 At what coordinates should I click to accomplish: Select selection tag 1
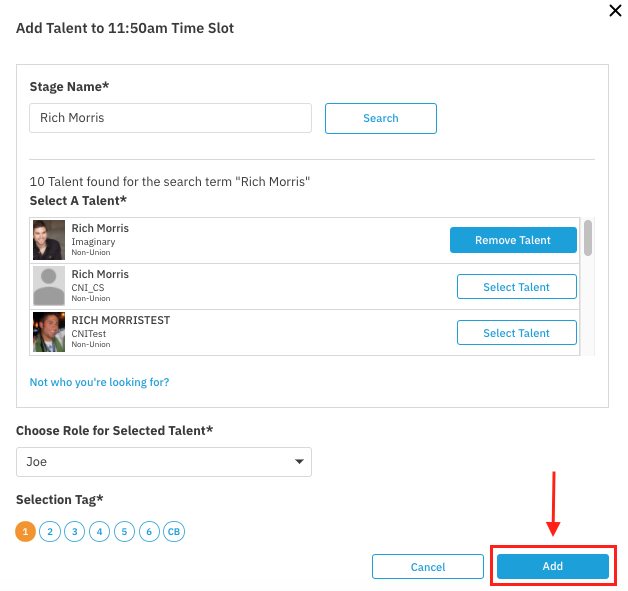[25, 532]
